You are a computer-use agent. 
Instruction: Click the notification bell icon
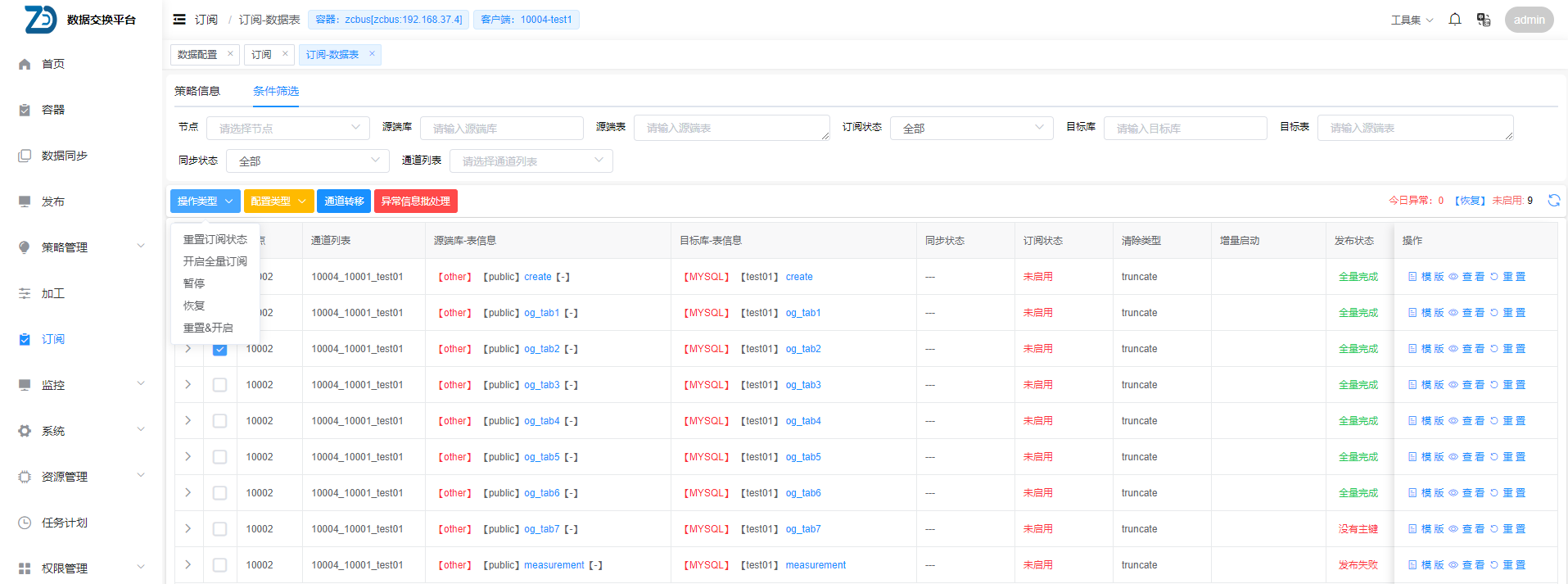pyautogui.click(x=1454, y=20)
